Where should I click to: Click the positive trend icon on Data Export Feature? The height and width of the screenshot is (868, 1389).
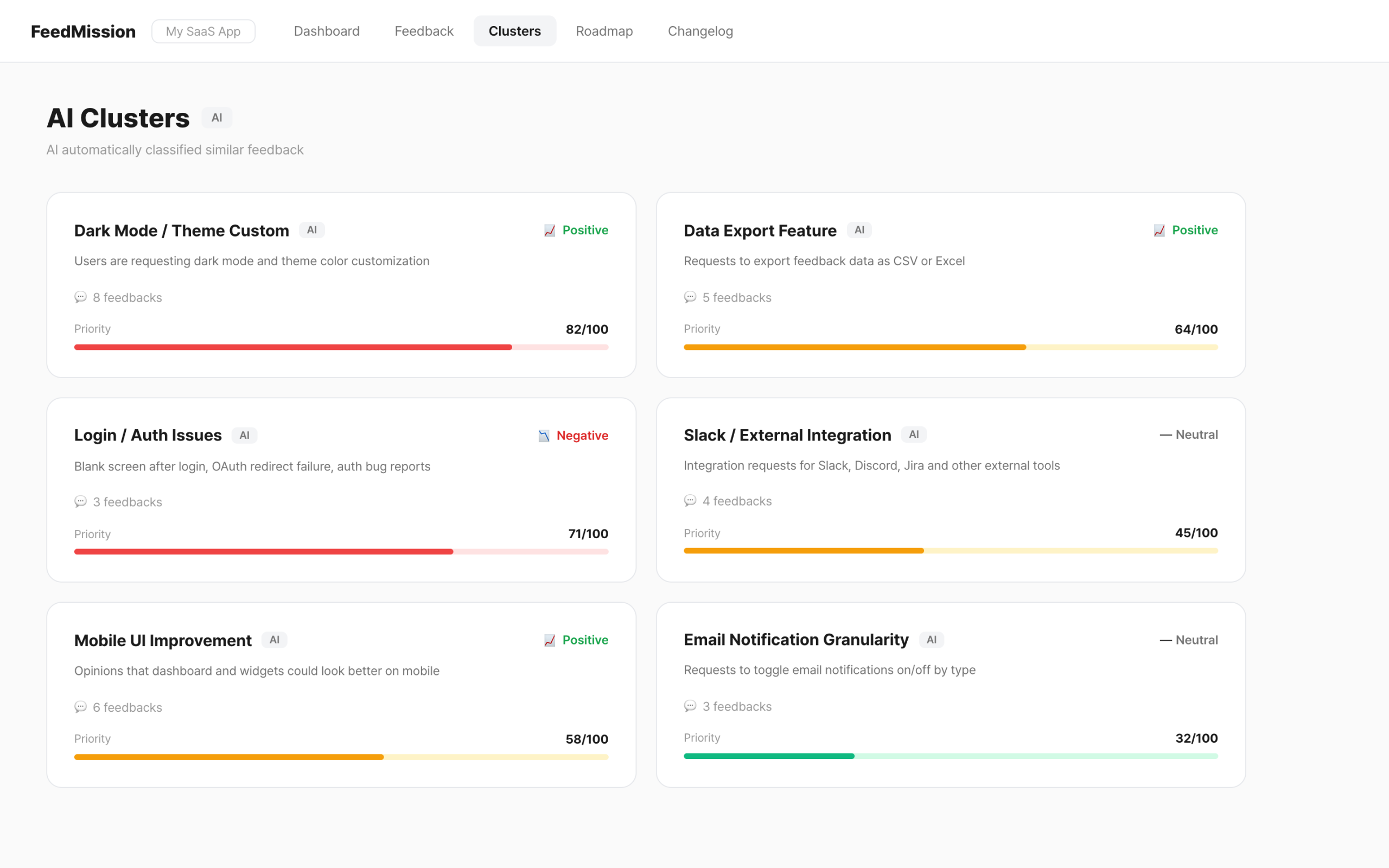[x=1158, y=230]
